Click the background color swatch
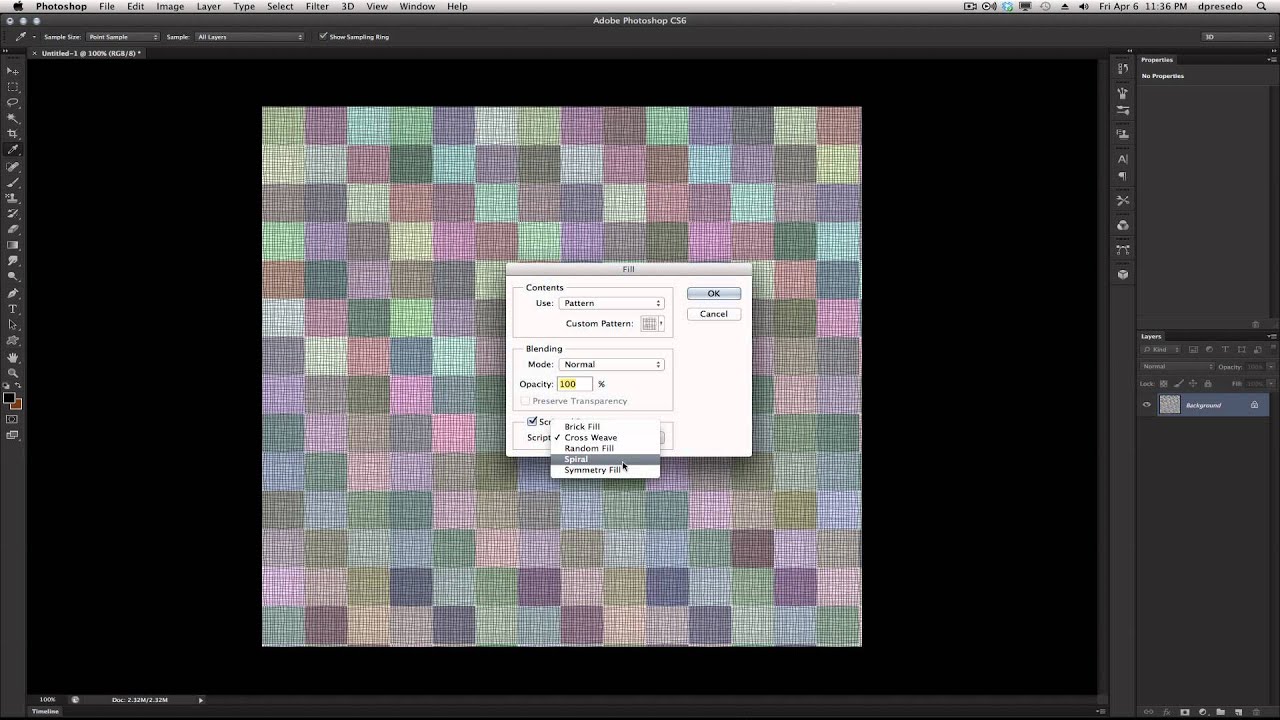This screenshot has width=1280, height=720. 16,404
